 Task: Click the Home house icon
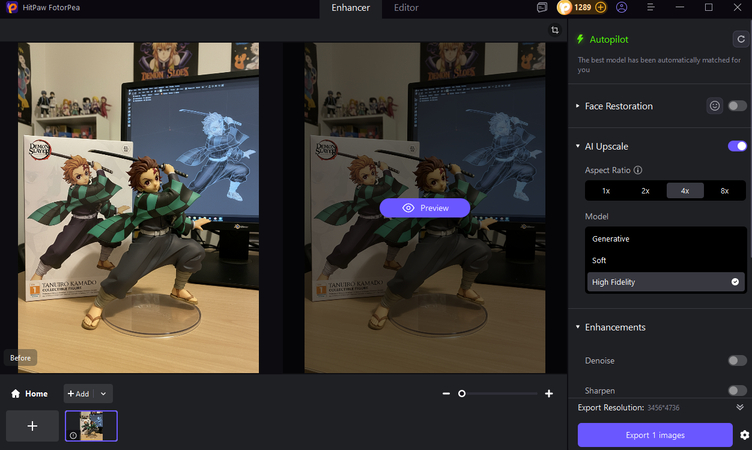click(x=15, y=393)
